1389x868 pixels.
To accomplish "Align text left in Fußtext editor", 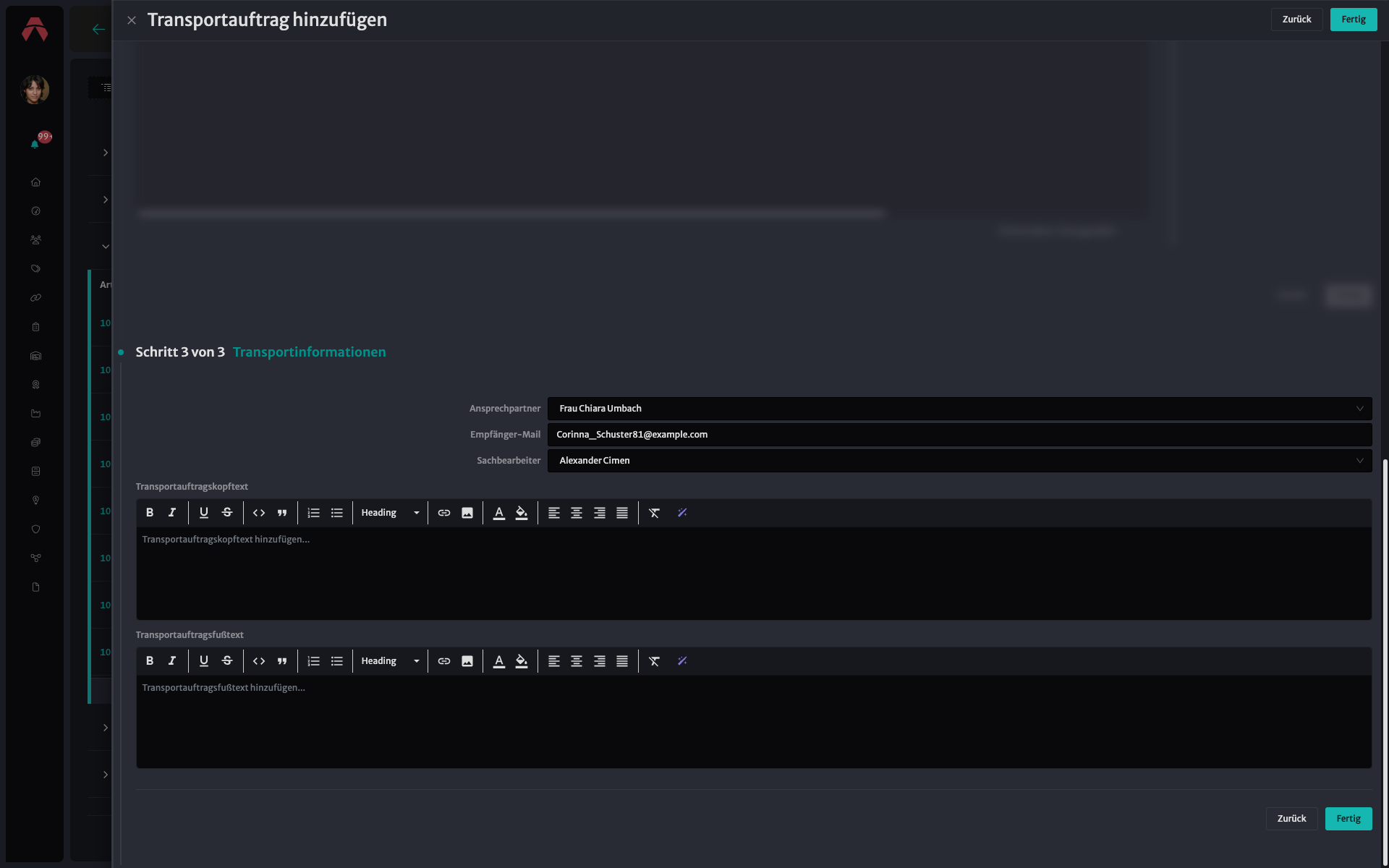I will (554, 661).
